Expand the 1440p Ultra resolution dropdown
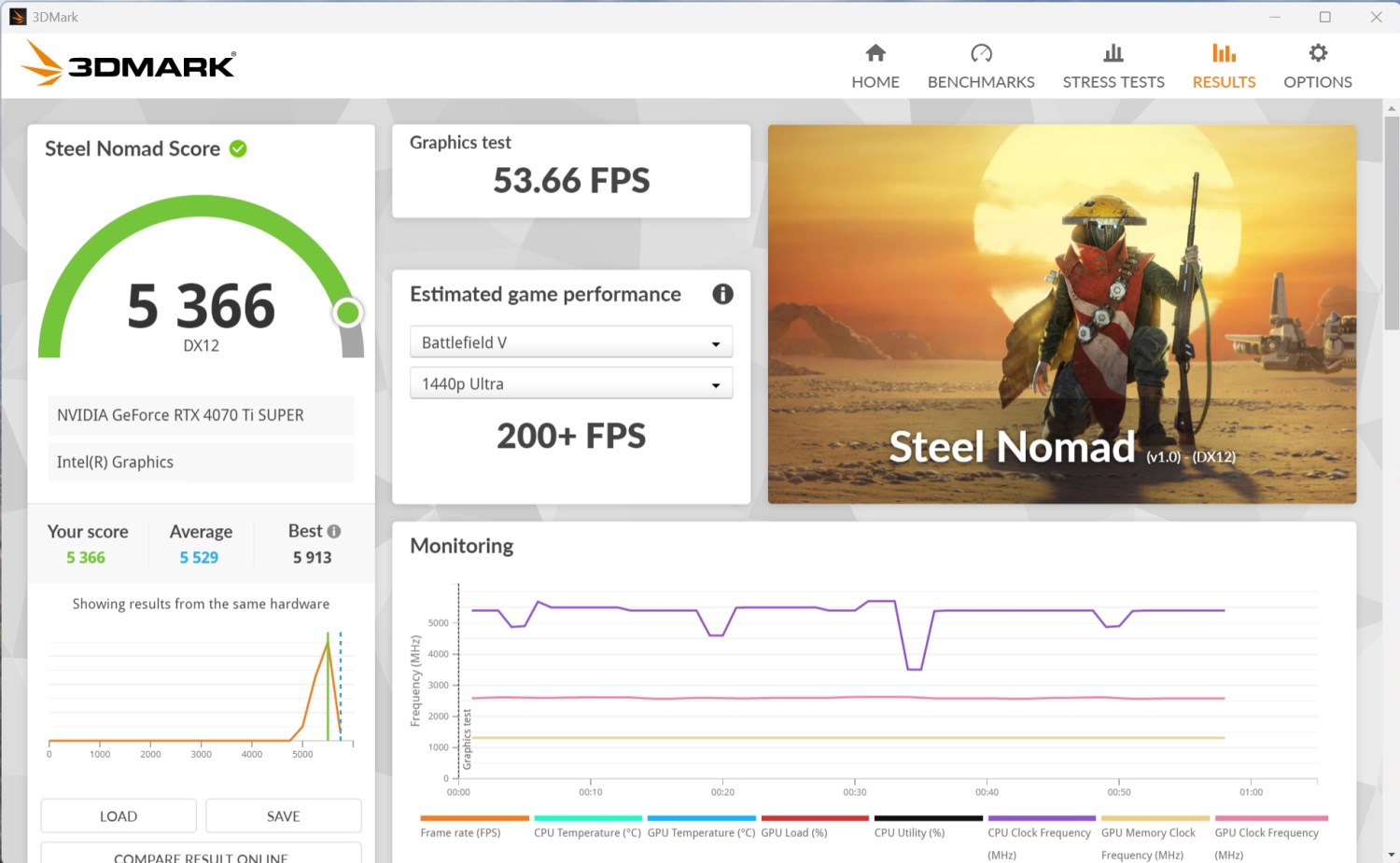1400x863 pixels. [x=570, y=383]
